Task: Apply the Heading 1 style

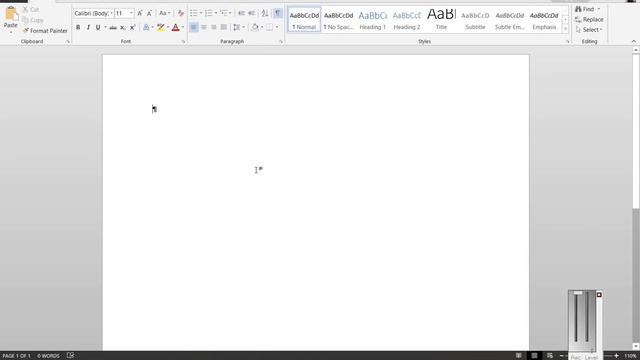Action: coord(373,19)
